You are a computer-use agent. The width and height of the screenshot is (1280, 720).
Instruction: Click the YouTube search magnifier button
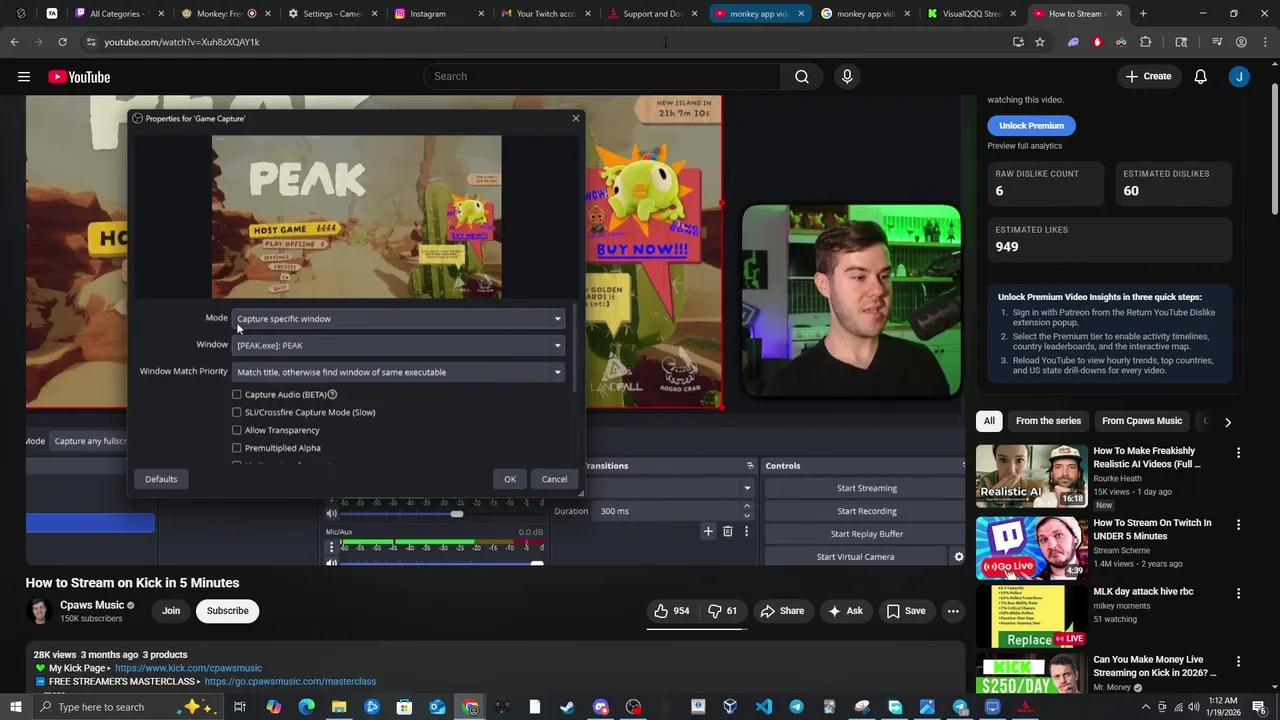(801, 76)
